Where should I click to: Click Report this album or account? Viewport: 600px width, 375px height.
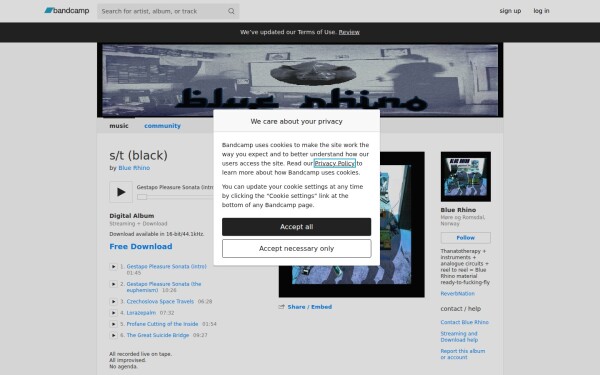tap(462, 354)
